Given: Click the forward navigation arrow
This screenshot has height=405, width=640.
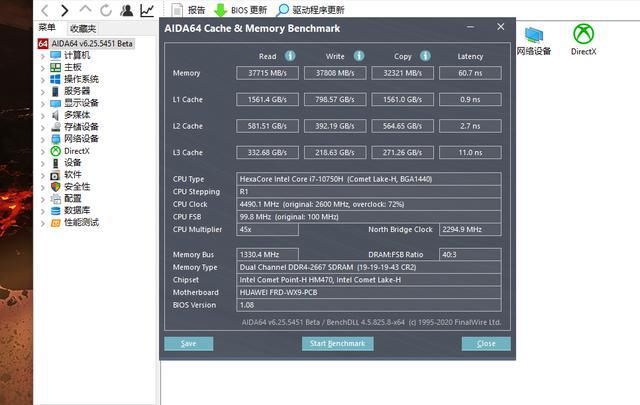Looking at the screenshot, I should pos(65,10).
